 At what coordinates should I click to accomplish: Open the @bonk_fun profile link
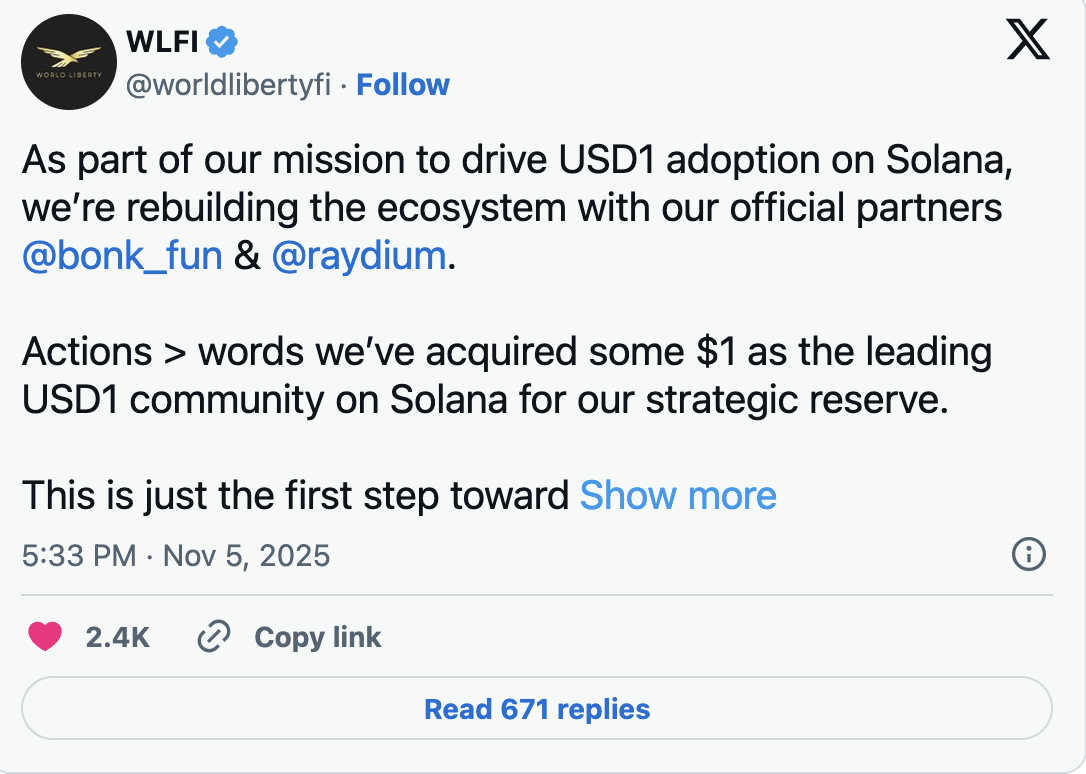pos(119,256)
